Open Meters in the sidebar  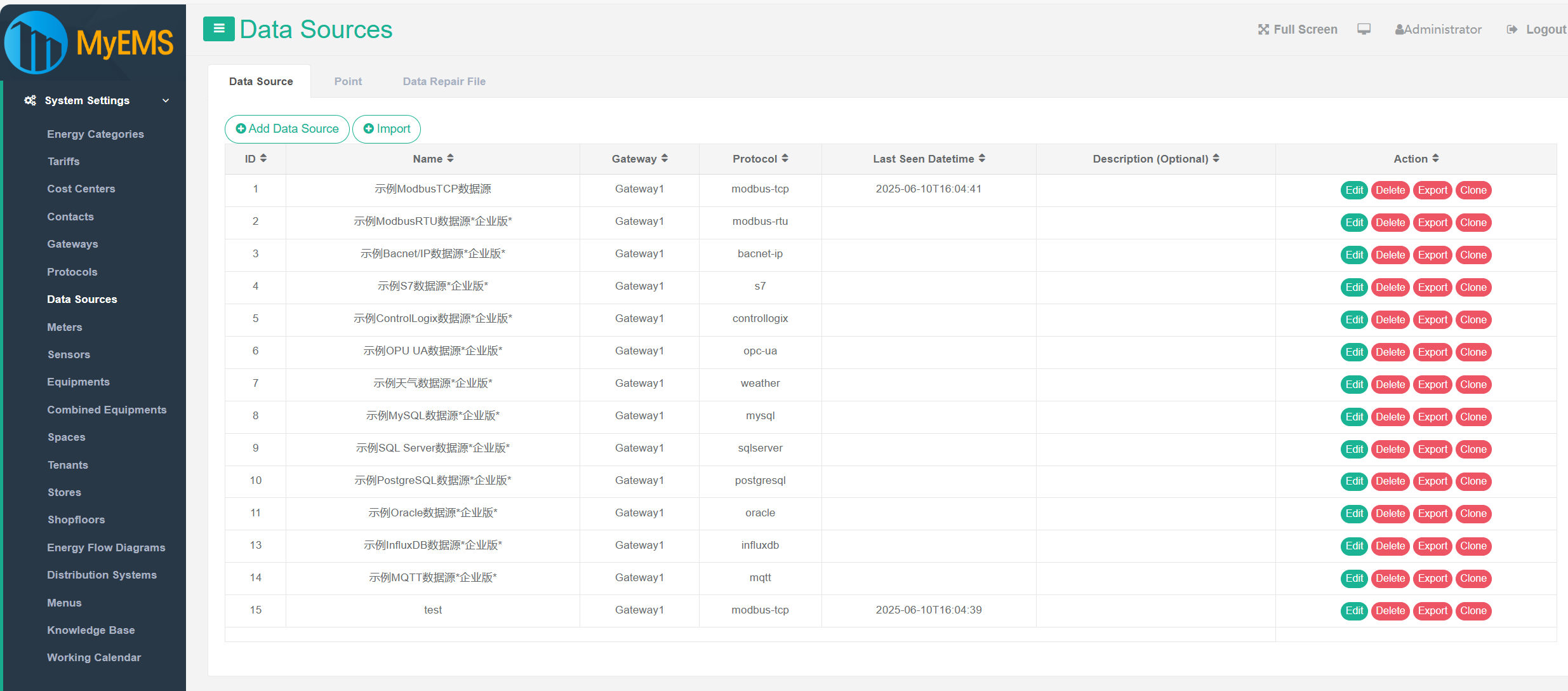65,327
